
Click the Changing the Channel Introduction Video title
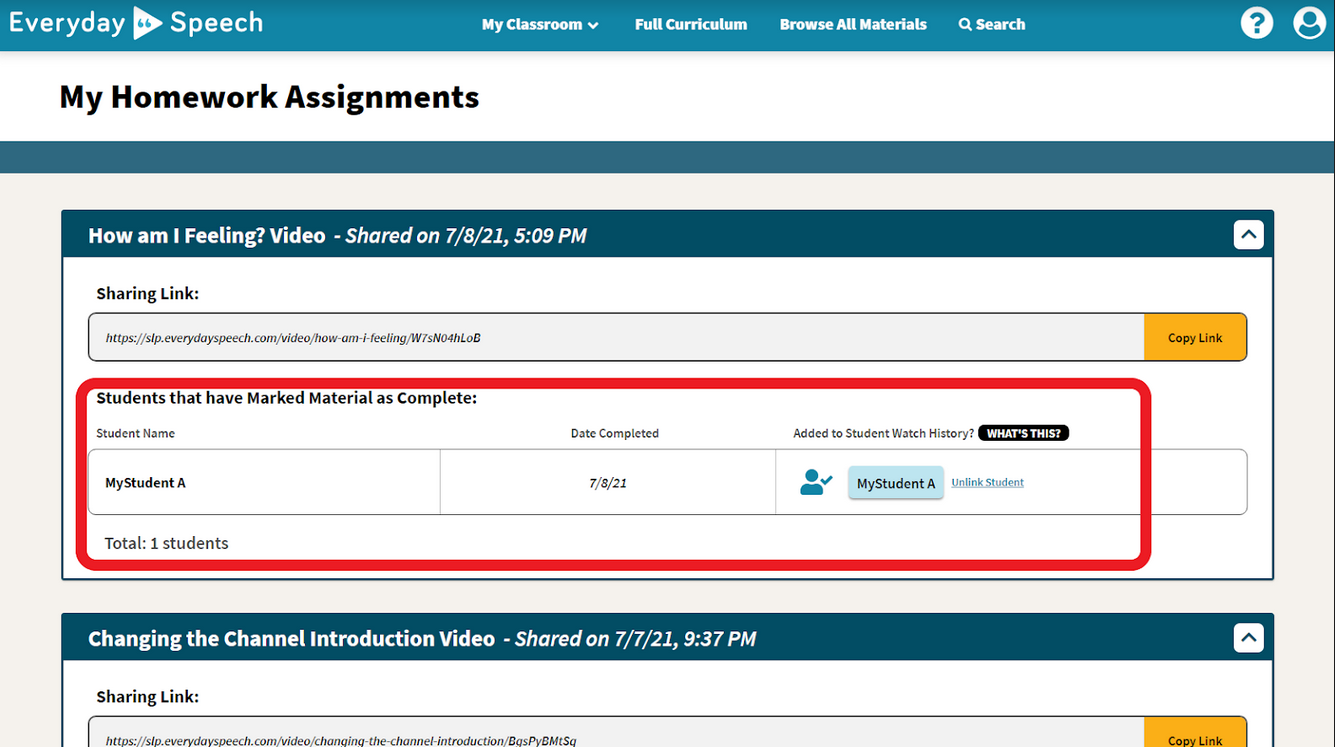(291, 639)
